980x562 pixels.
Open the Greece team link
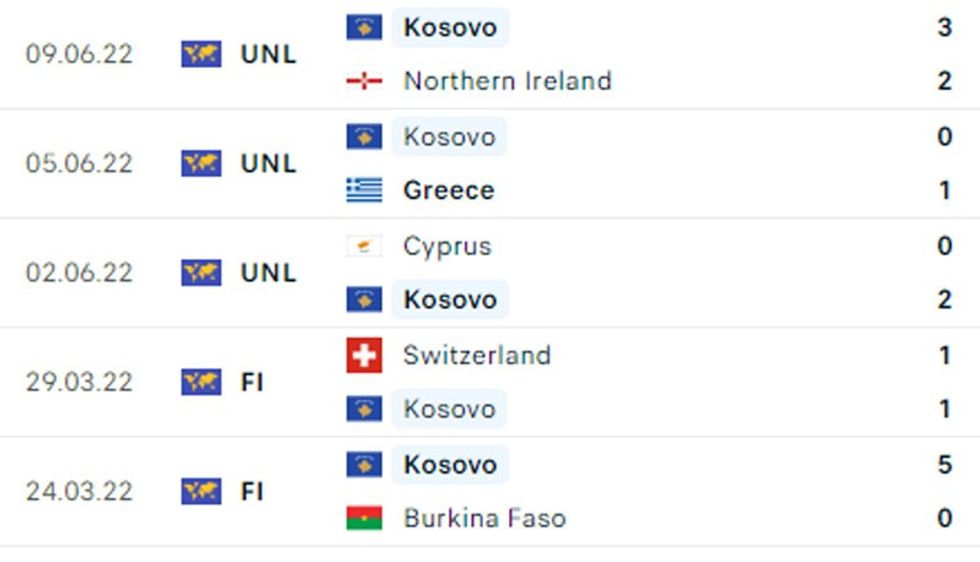(448, 190)
